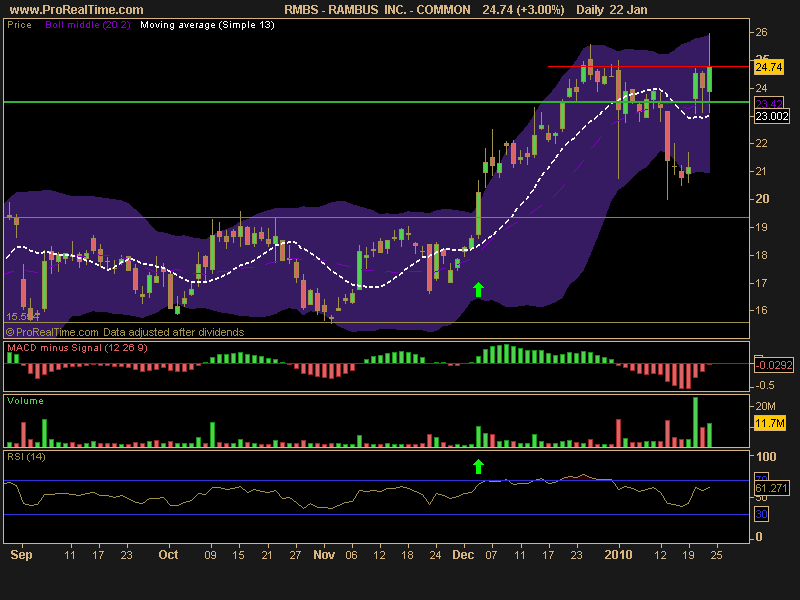The width and height of the screenshot is (800, 600).
Task: Click the Sep date axis label
Action: [x=21, y=555]
